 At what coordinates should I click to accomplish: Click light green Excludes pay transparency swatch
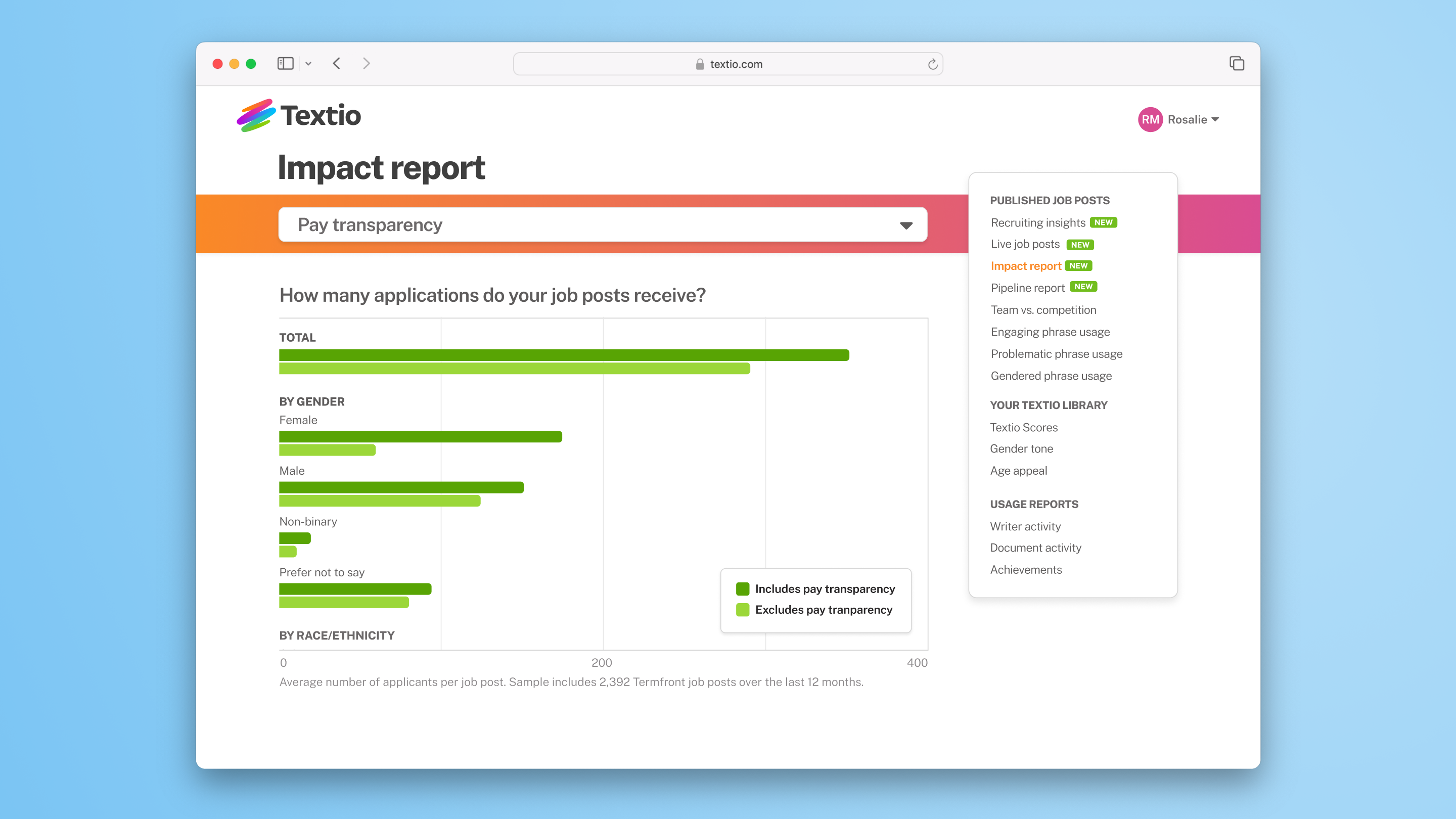click(743, 609)
